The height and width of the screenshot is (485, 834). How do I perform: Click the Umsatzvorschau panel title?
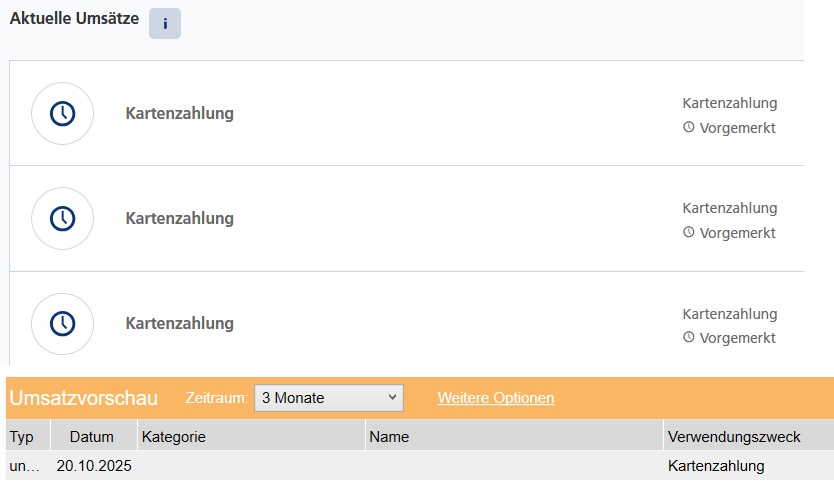pyautogui.click(x=83, y=398)
